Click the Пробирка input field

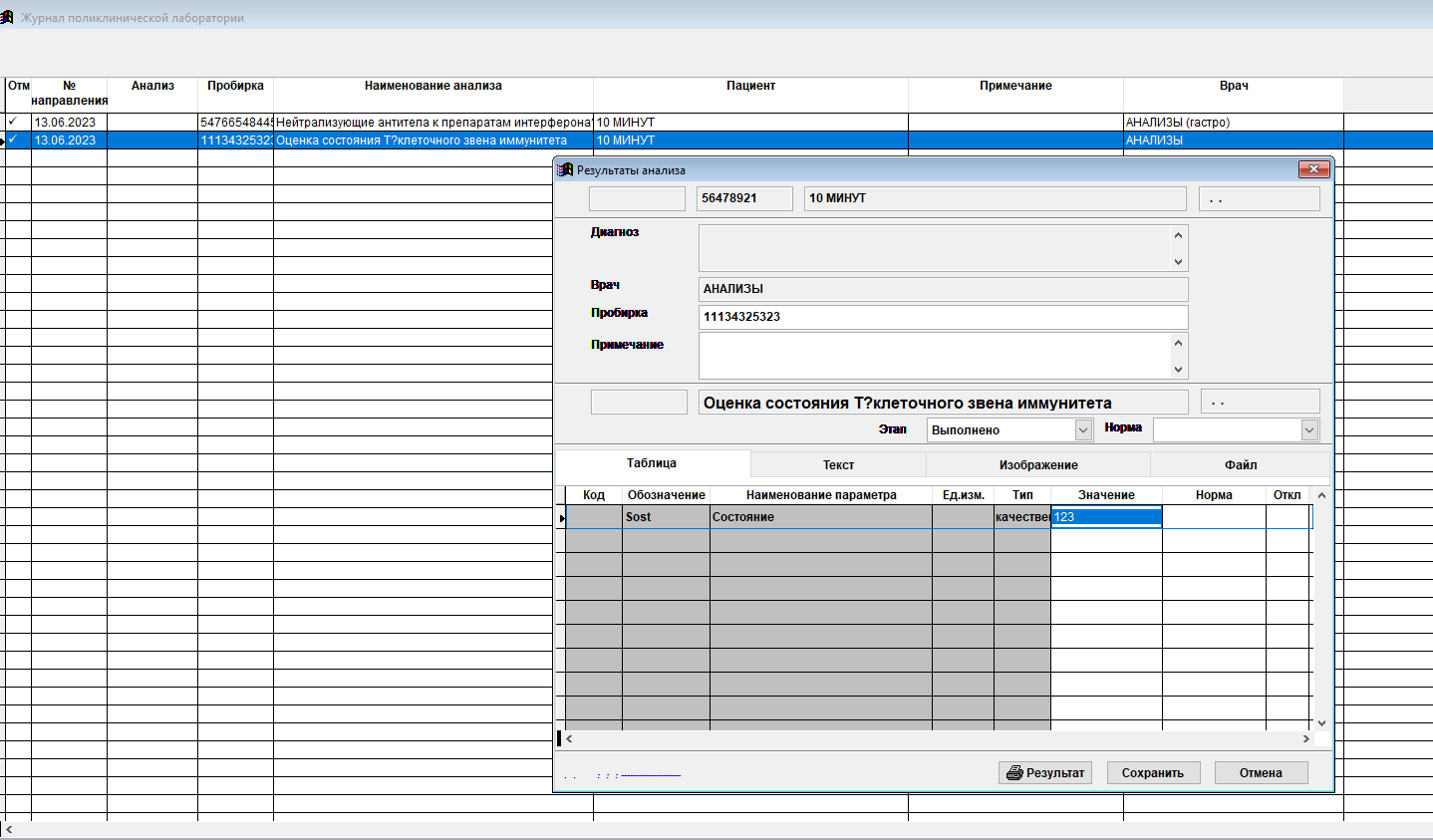[x=943, y=317]
